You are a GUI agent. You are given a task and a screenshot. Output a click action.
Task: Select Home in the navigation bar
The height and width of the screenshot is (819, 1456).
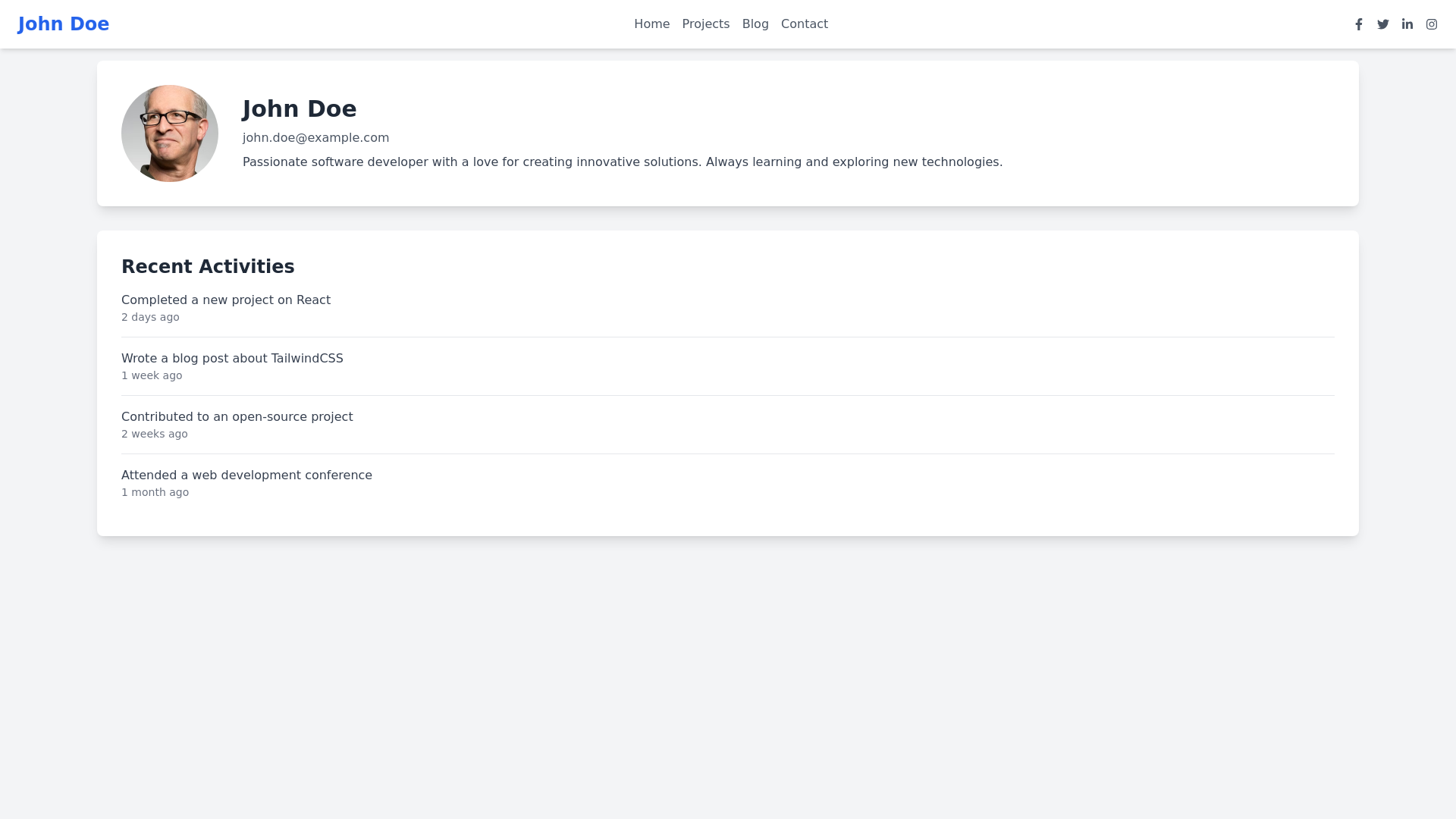point(651,24)
